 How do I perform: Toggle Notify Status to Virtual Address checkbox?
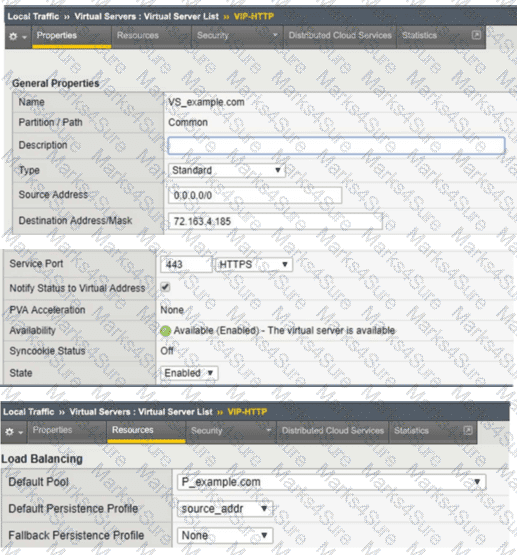pos(165,287)
